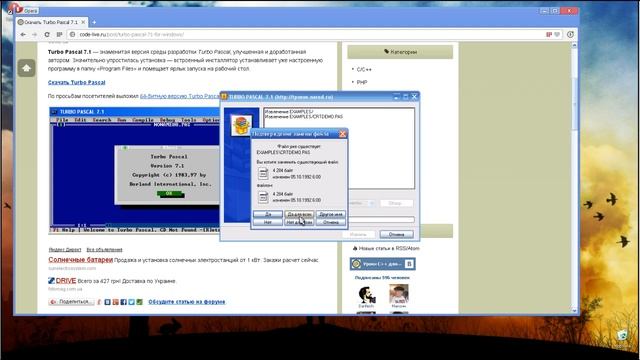This screenshot has width=640, height=360.
Task: Click the existing file document icon
Action: [263, 173]
